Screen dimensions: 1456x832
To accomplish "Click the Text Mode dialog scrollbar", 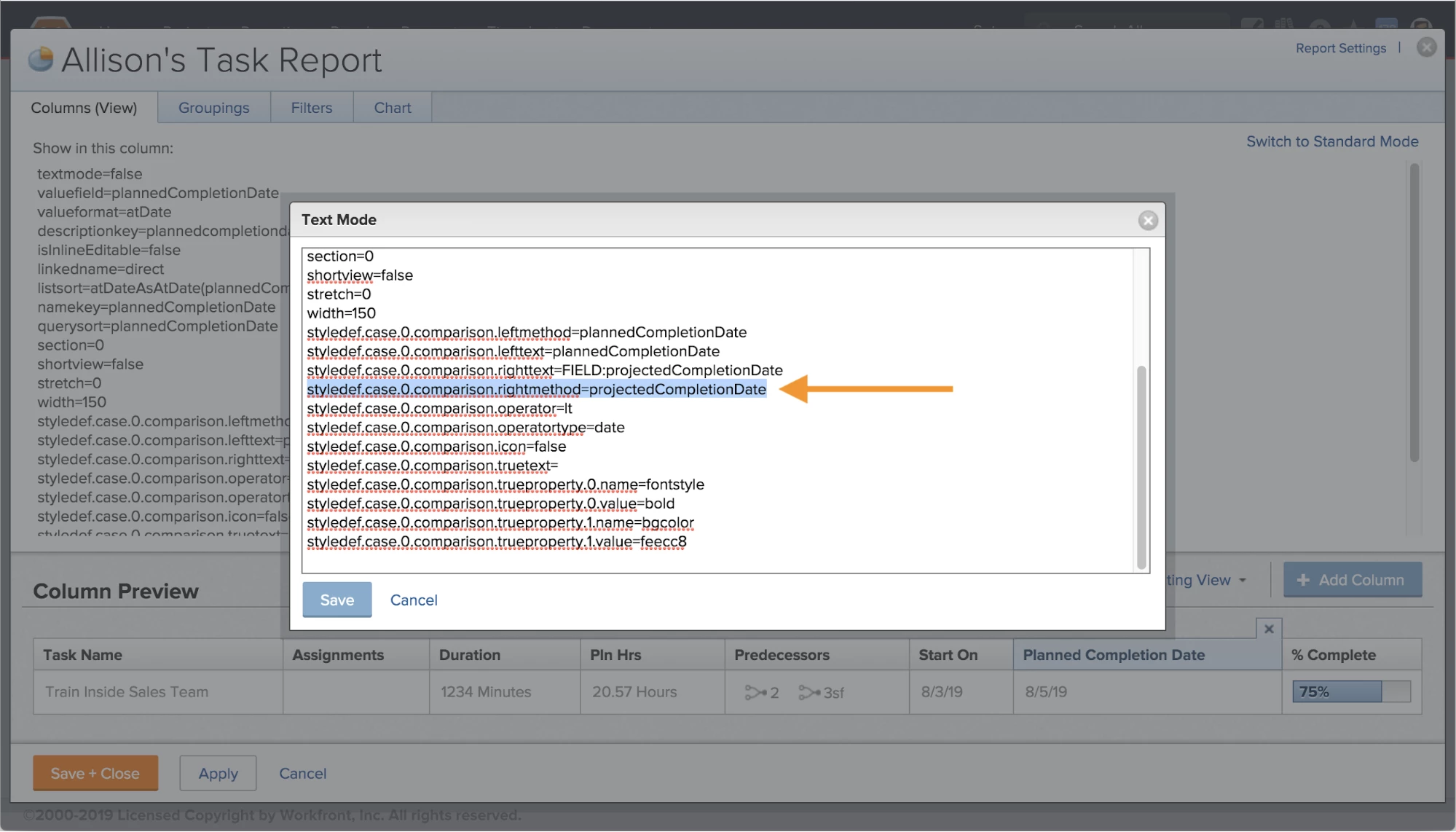I will (1141, 466).
